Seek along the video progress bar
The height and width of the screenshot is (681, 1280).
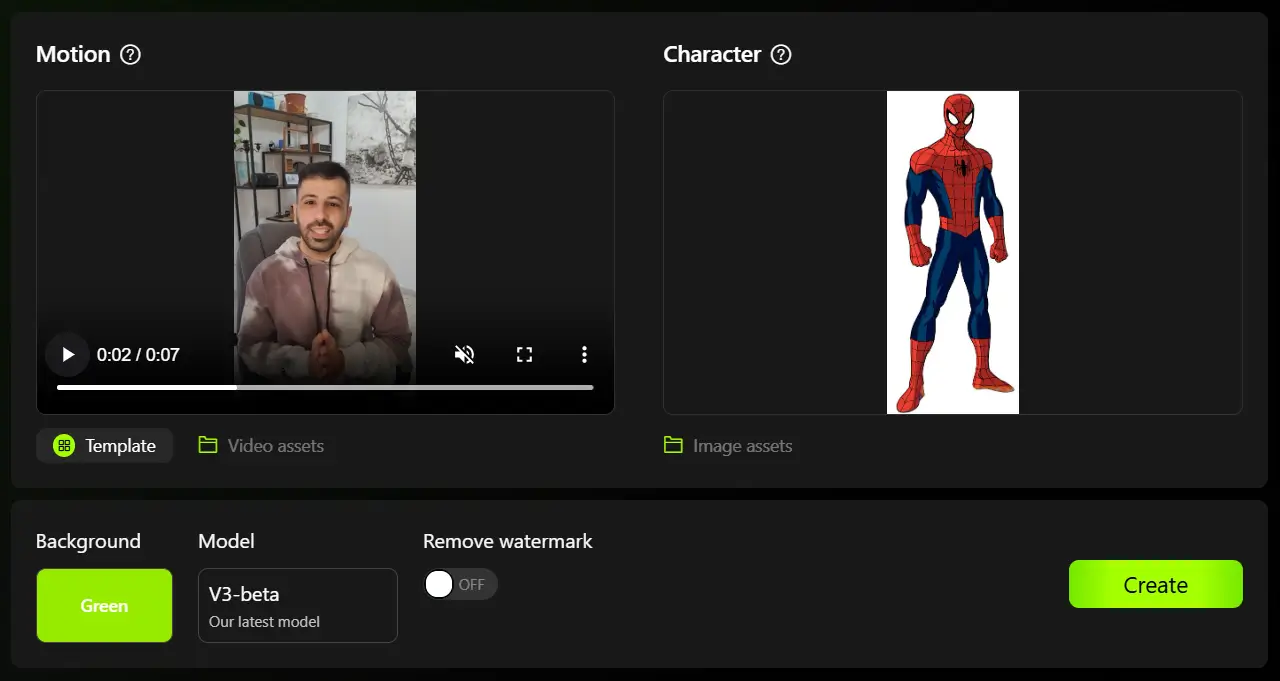tap(325, 387)
